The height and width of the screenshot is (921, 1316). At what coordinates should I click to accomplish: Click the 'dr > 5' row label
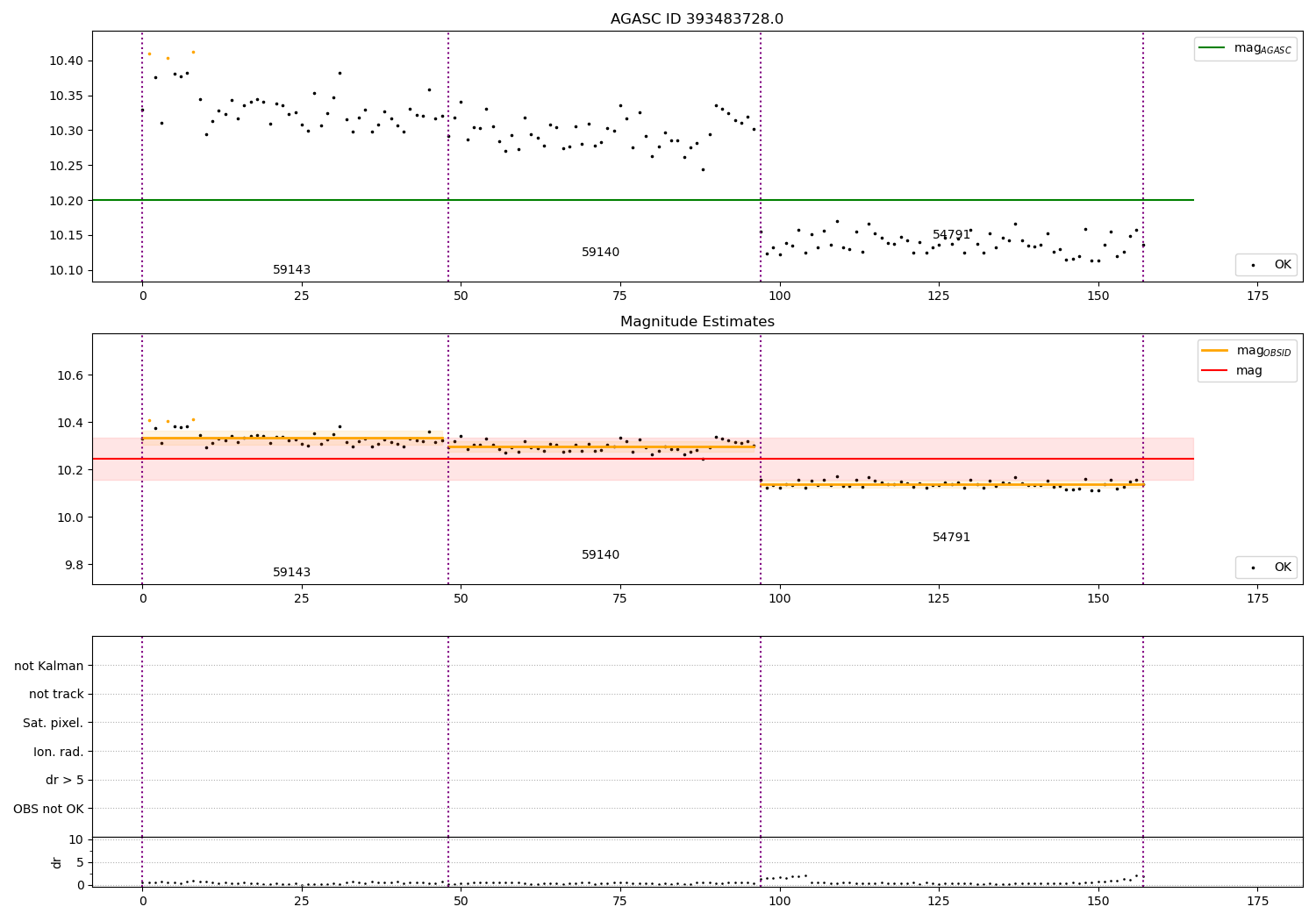pos(65,780)
